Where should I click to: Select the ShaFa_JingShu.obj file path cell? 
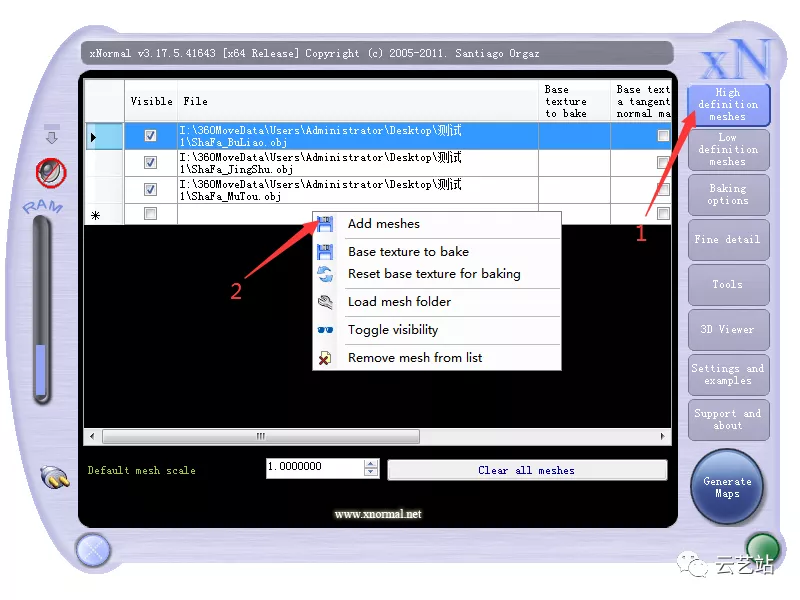tap(358, 163)
